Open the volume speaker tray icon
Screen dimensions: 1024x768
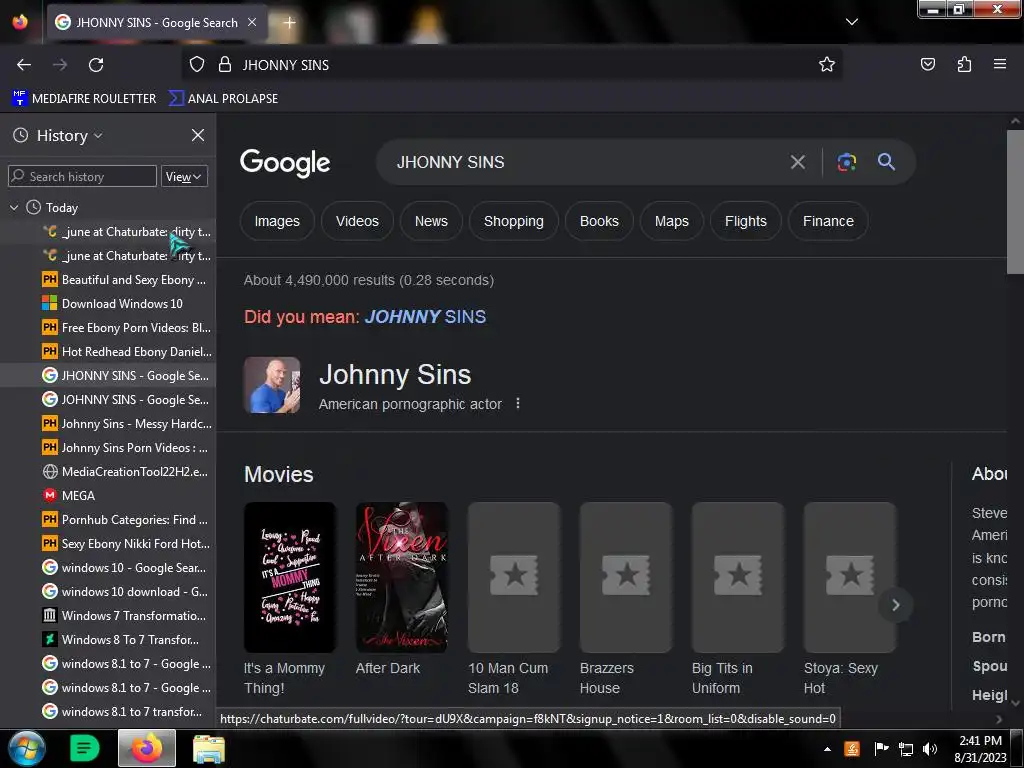pos(929,749)
